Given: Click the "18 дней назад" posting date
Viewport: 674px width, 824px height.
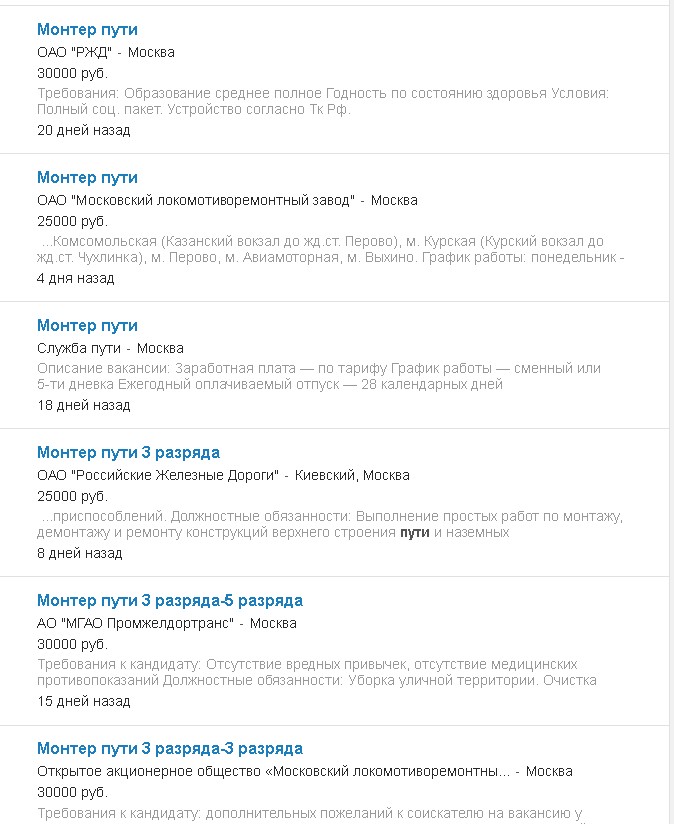Looking at the screenshot, I should (x=83, y=405).
